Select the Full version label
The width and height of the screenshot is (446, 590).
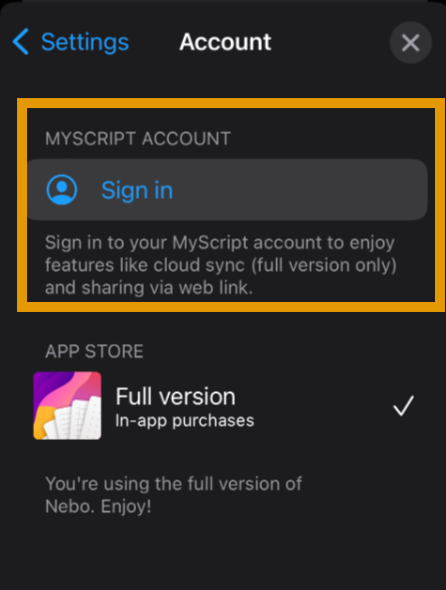[175, 396]
